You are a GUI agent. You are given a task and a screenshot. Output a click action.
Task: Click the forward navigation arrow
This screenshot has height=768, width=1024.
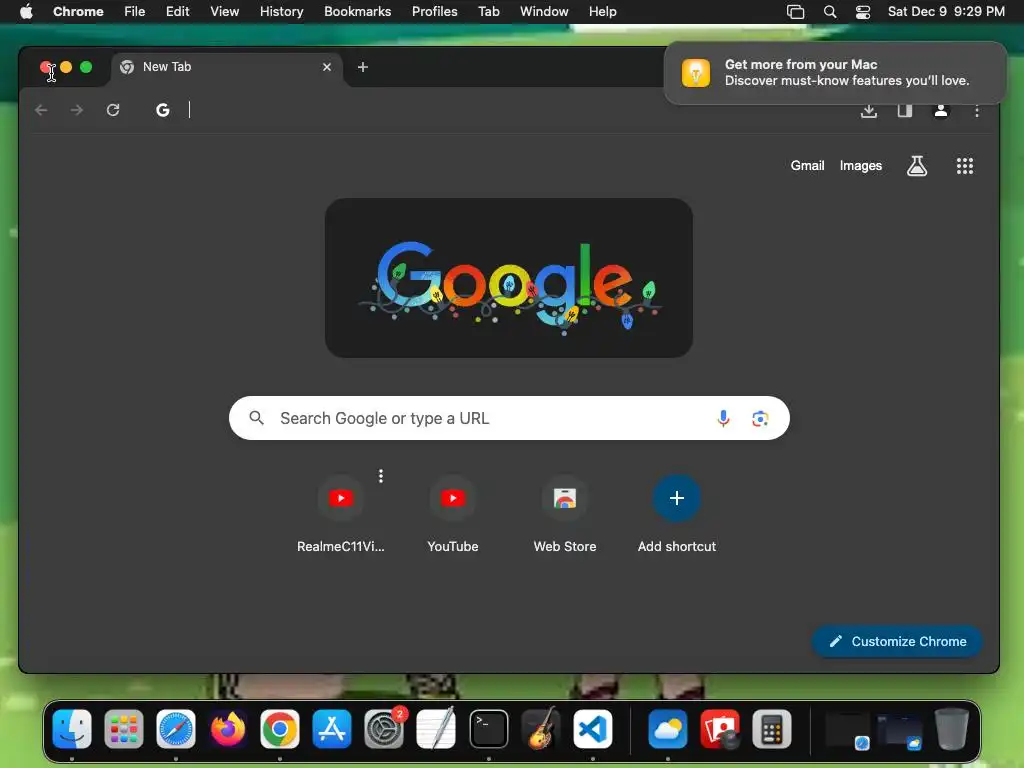pos(76,110)
